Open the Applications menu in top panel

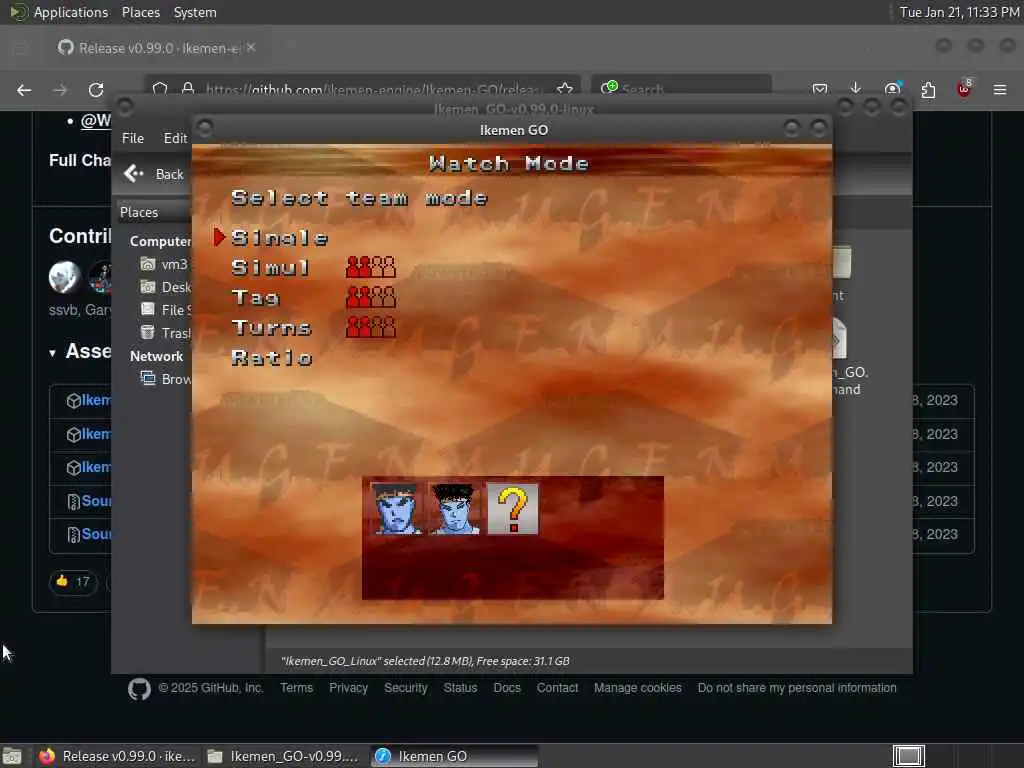coord(59,12)
